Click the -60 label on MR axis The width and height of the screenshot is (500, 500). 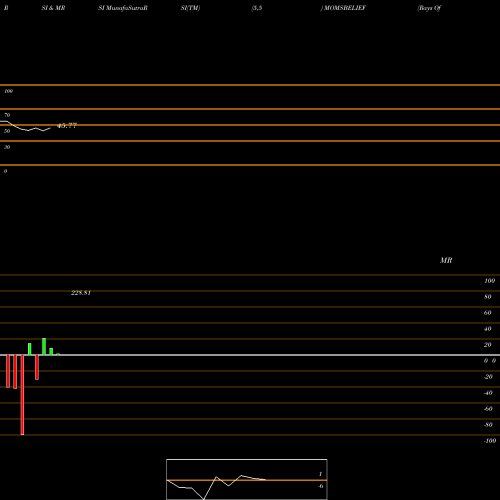point(488,409)
